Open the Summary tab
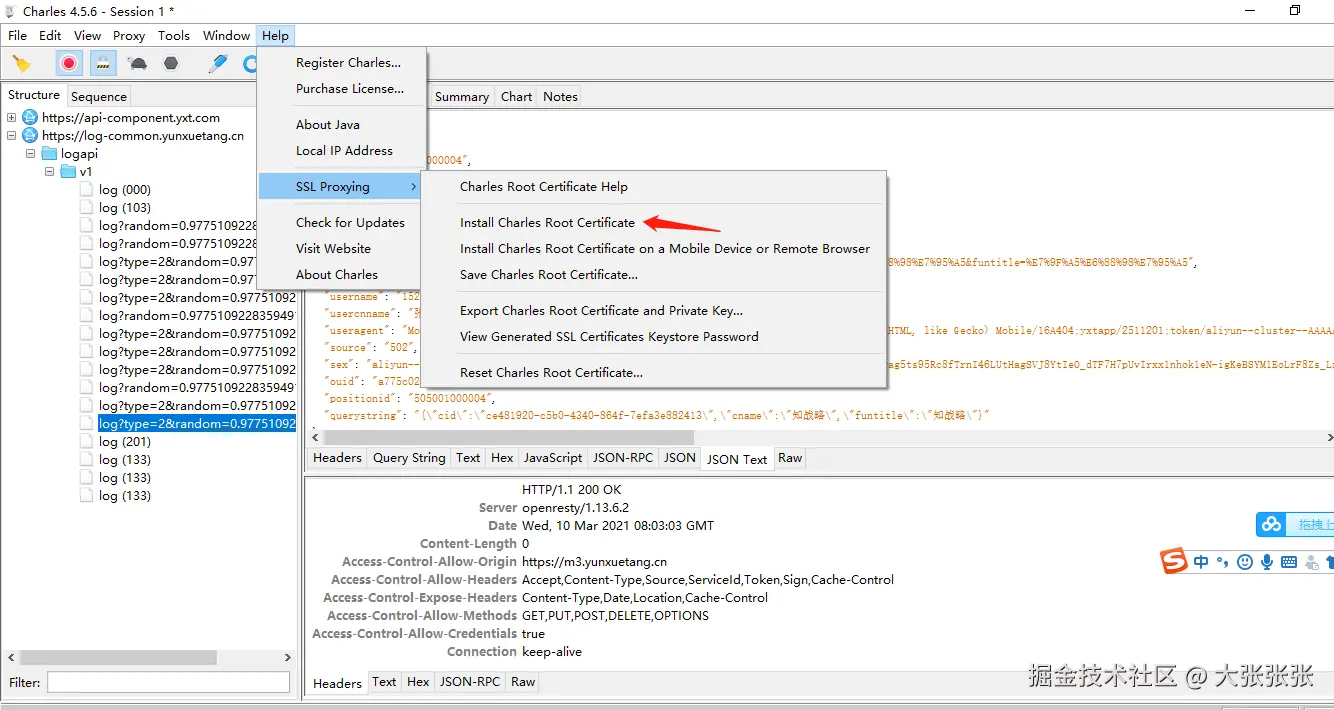The width and height of the screenshot is (1334, 710). [462, 97]
